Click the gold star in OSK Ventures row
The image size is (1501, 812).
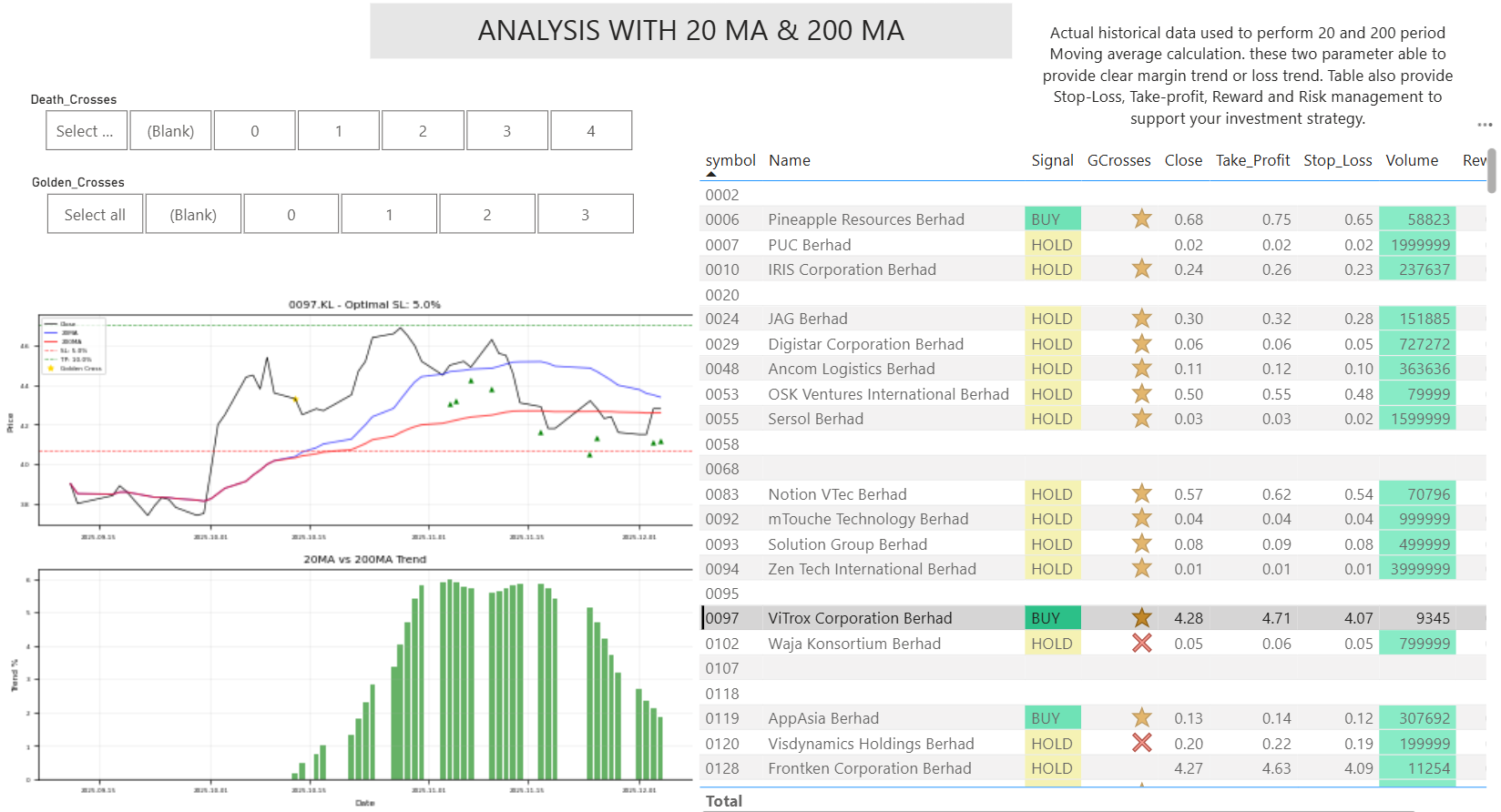(x=1141, y=394)
